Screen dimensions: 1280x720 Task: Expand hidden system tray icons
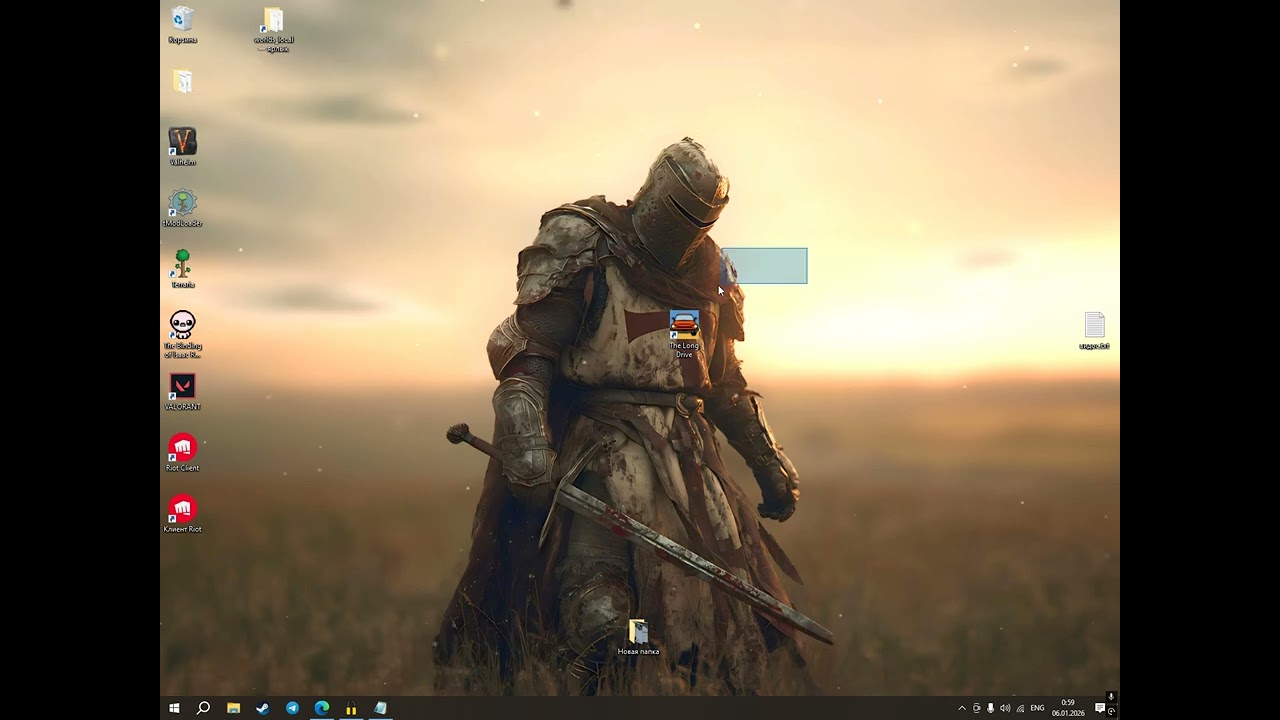[x=962, y=708]
